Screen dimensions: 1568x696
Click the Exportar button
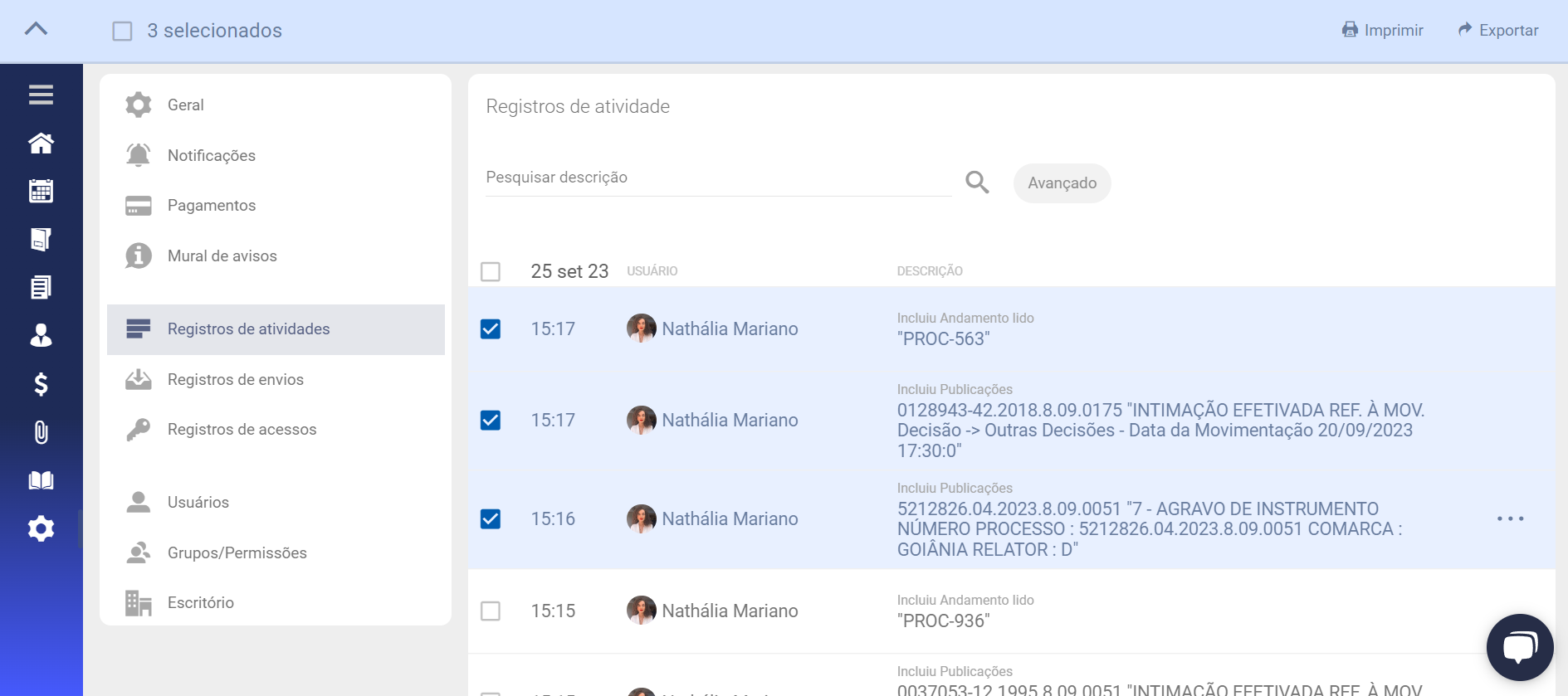point(1498,31)
